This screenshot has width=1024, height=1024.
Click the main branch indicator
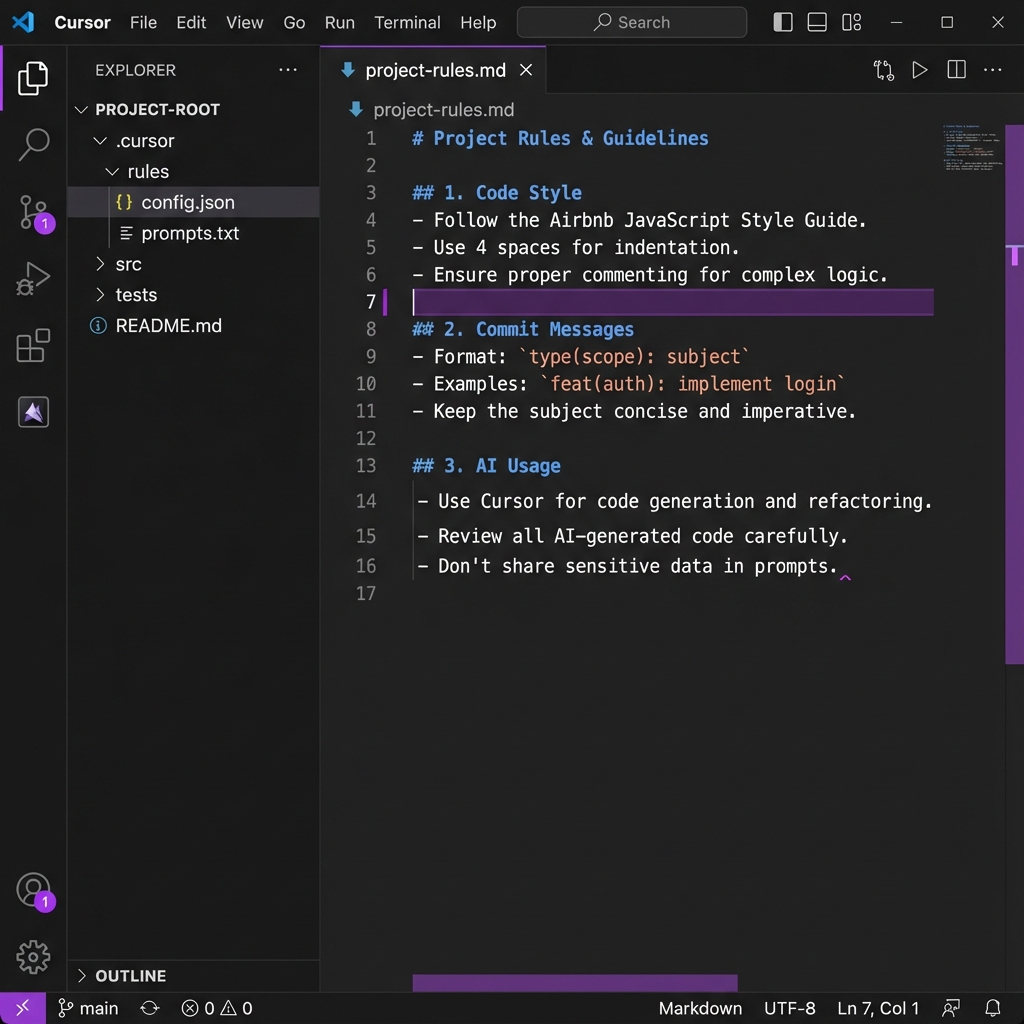click(88, 1008)
